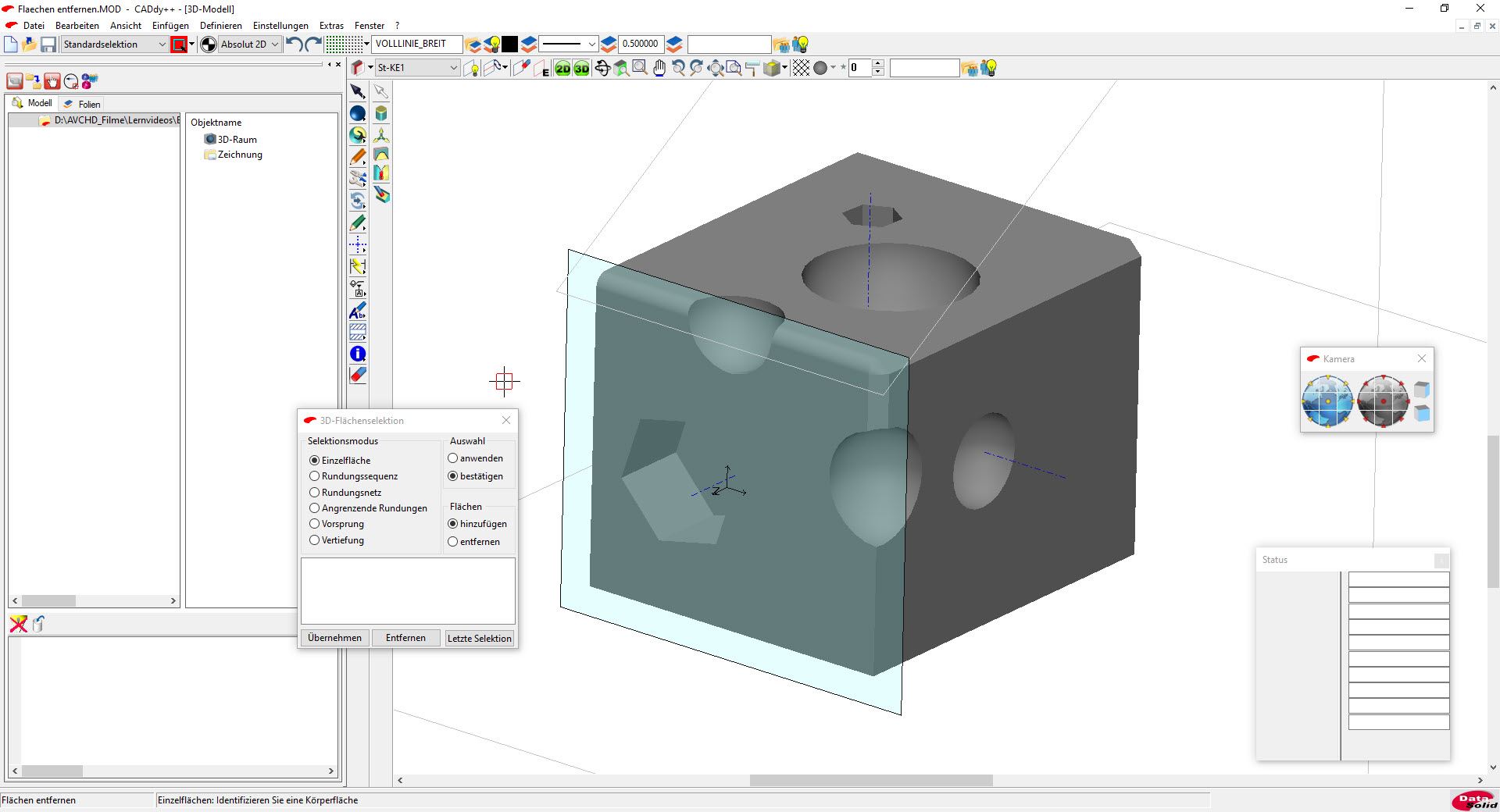Screen dimensions: 1500x812
Task: Open the Einfügen menu
Action: pos(170,26)
